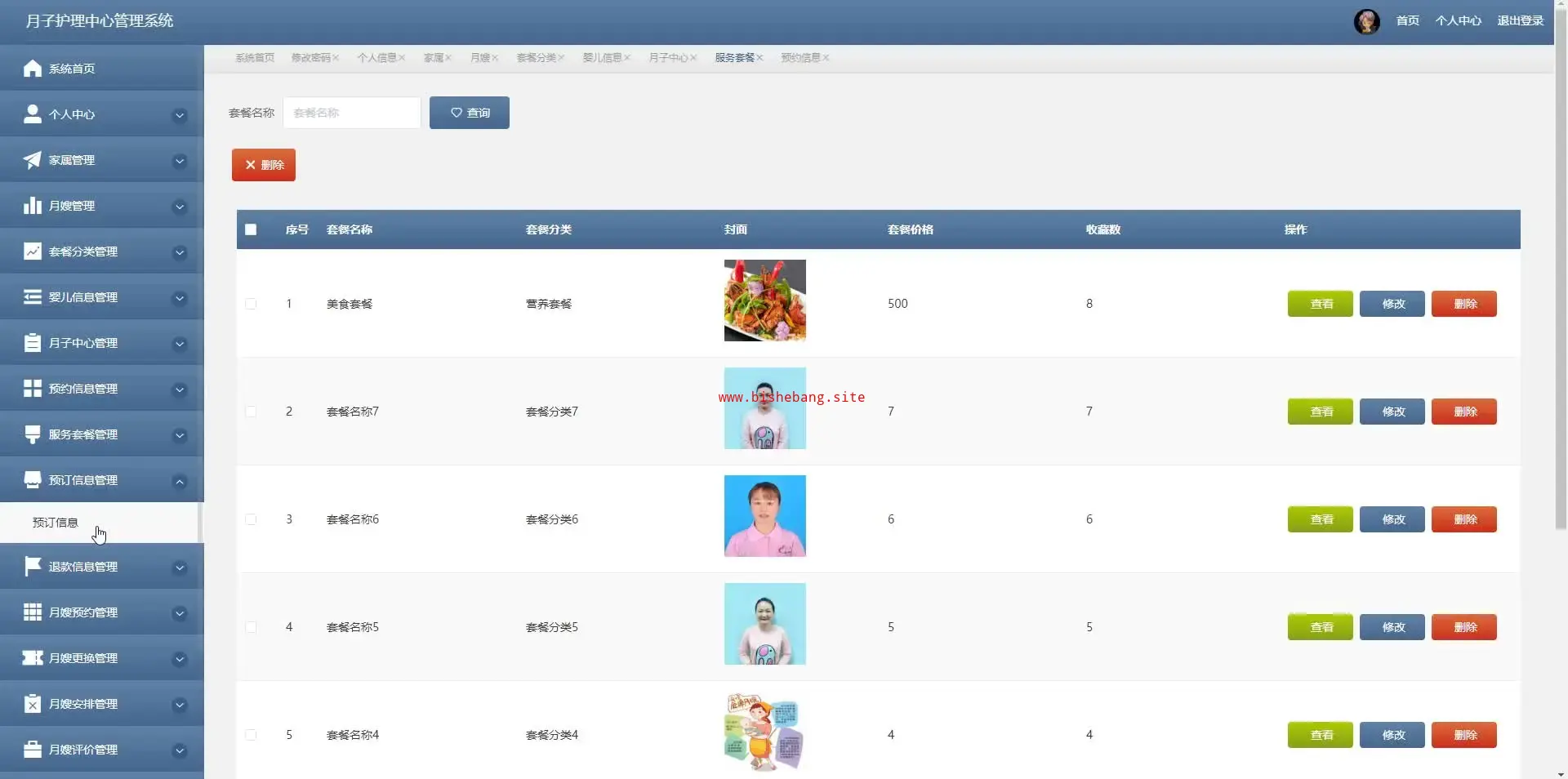Click the home icon beside 系统首页
Viewport: 1568px width, 779px height.
tap(32, 69)
